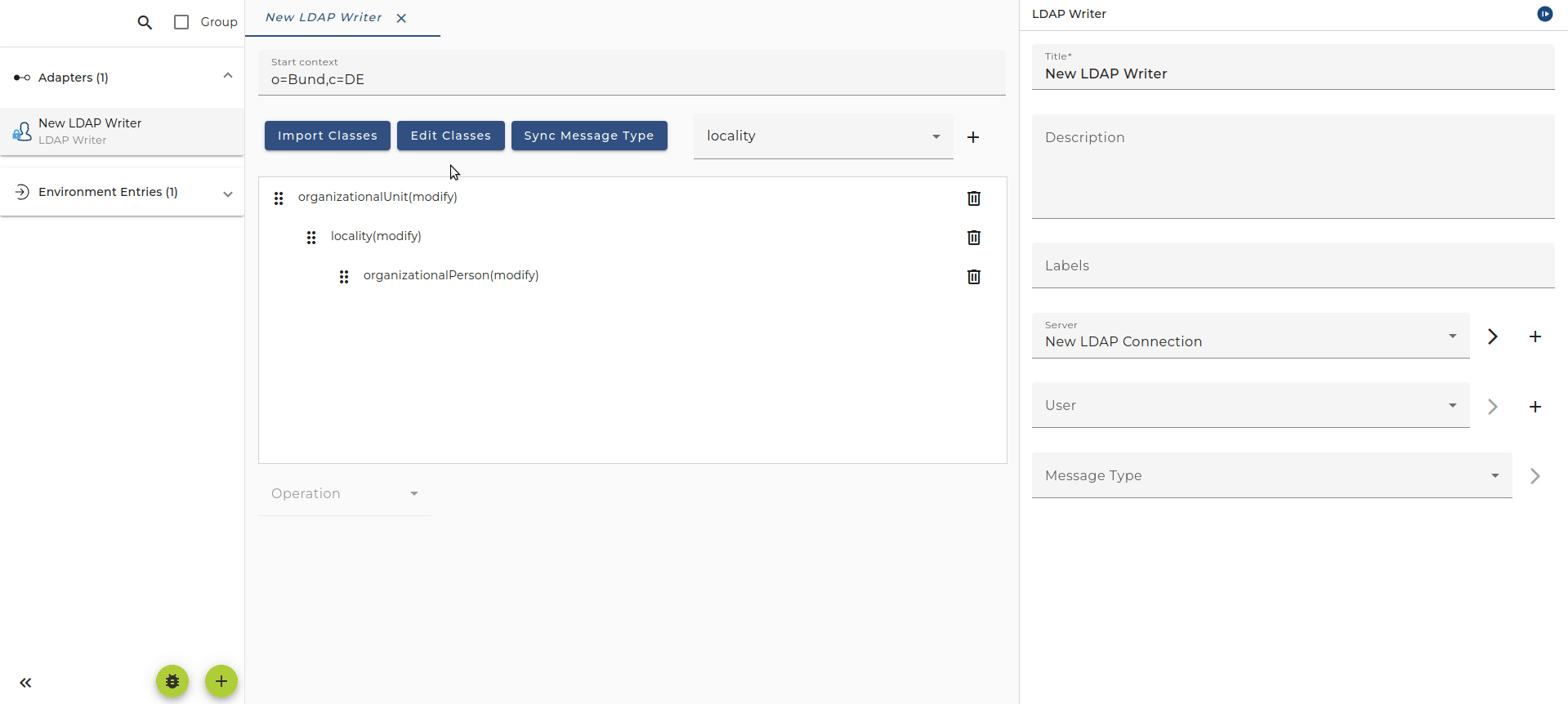1568x704 pixels.
Task: Navigate to User with chevron icon
Action: click(x=1493, y=407)
